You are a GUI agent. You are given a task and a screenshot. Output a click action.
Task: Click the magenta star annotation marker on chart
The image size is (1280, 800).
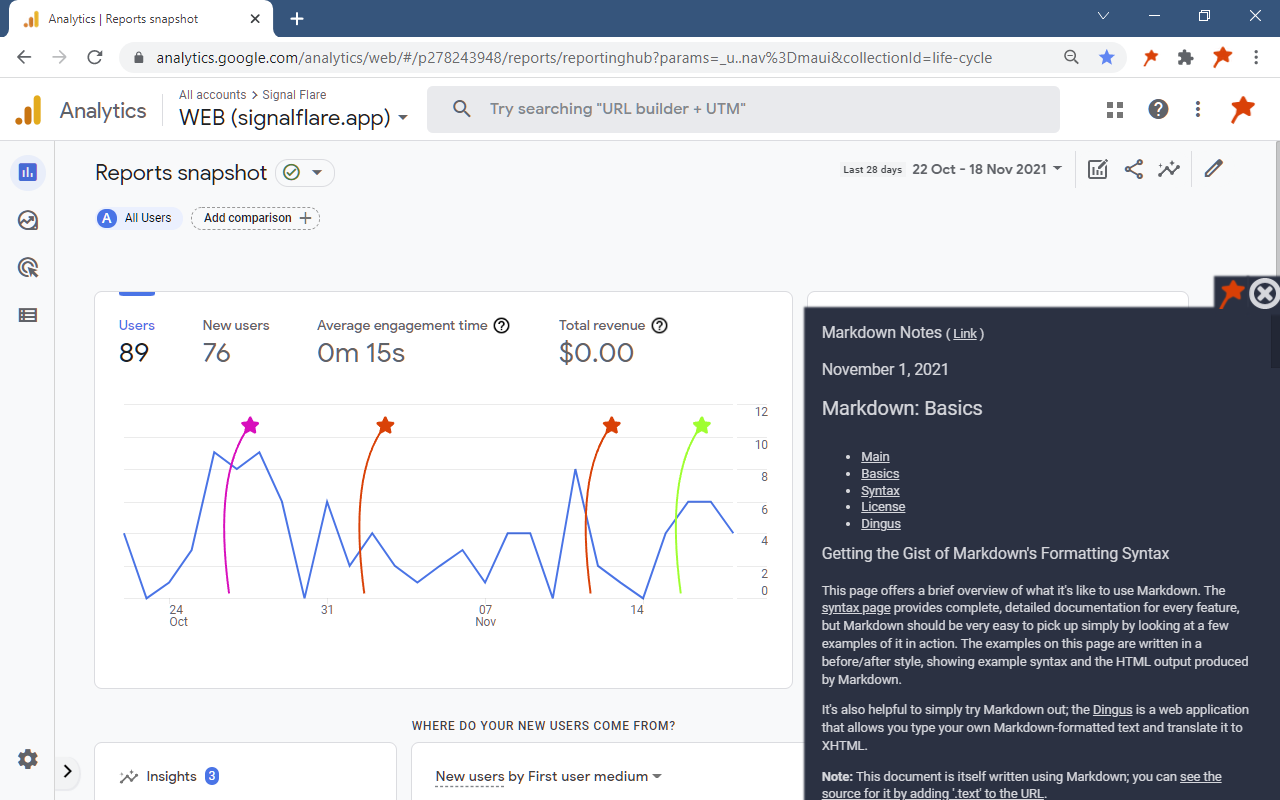(x=250, y=426)
